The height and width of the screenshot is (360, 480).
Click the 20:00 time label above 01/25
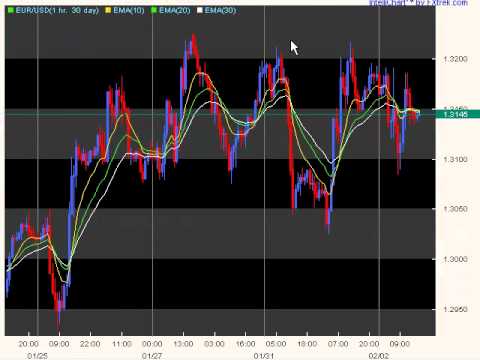click(x=28, y=344)
